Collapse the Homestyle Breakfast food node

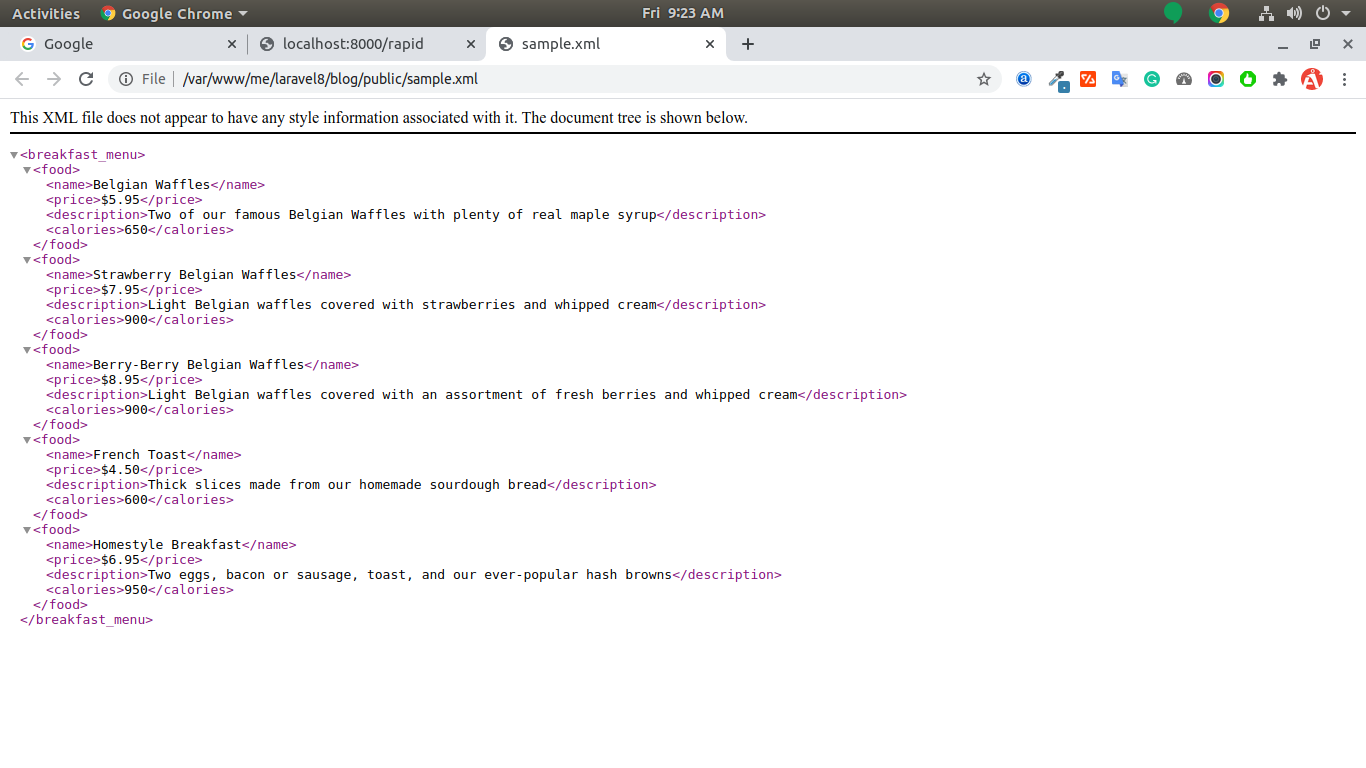point(27,530)
